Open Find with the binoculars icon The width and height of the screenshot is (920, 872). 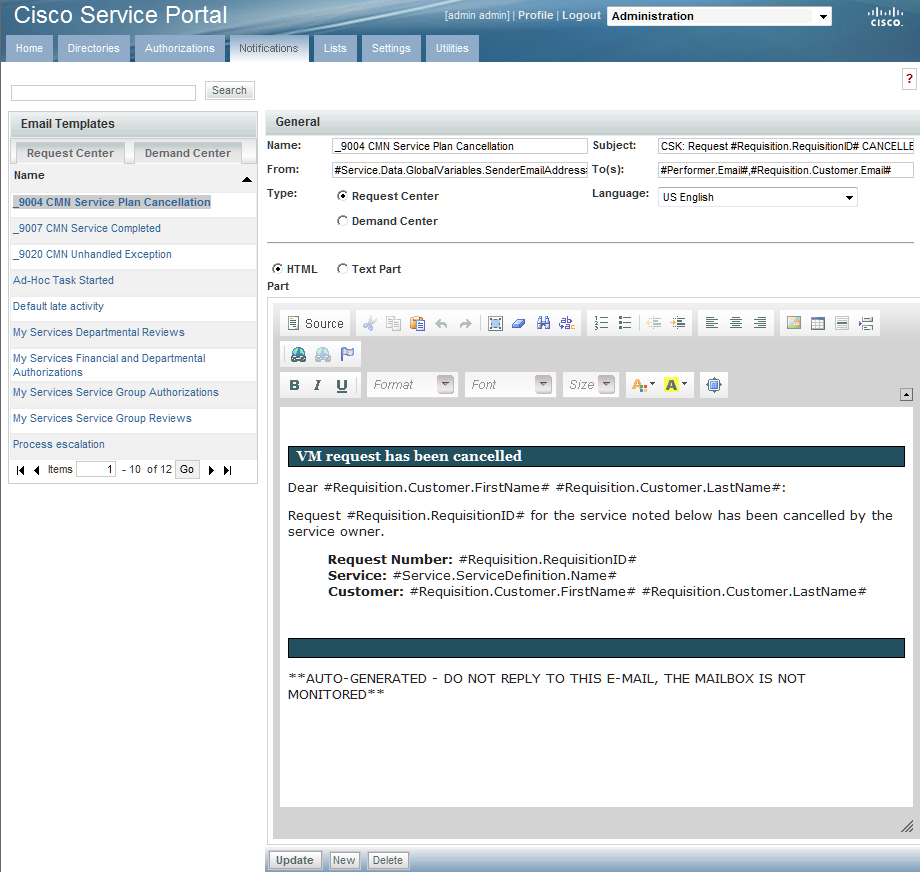pos(543,323)
